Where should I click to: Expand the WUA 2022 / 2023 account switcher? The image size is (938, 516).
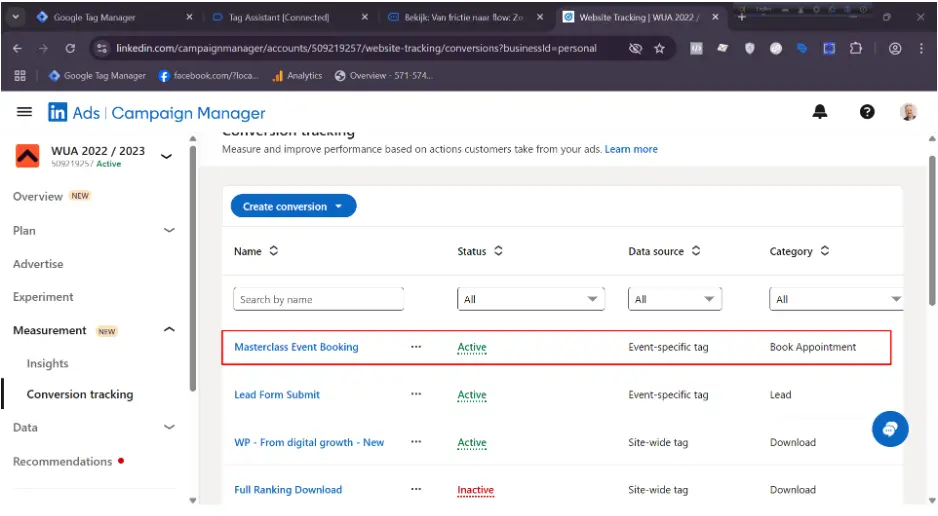coord(166,156)
